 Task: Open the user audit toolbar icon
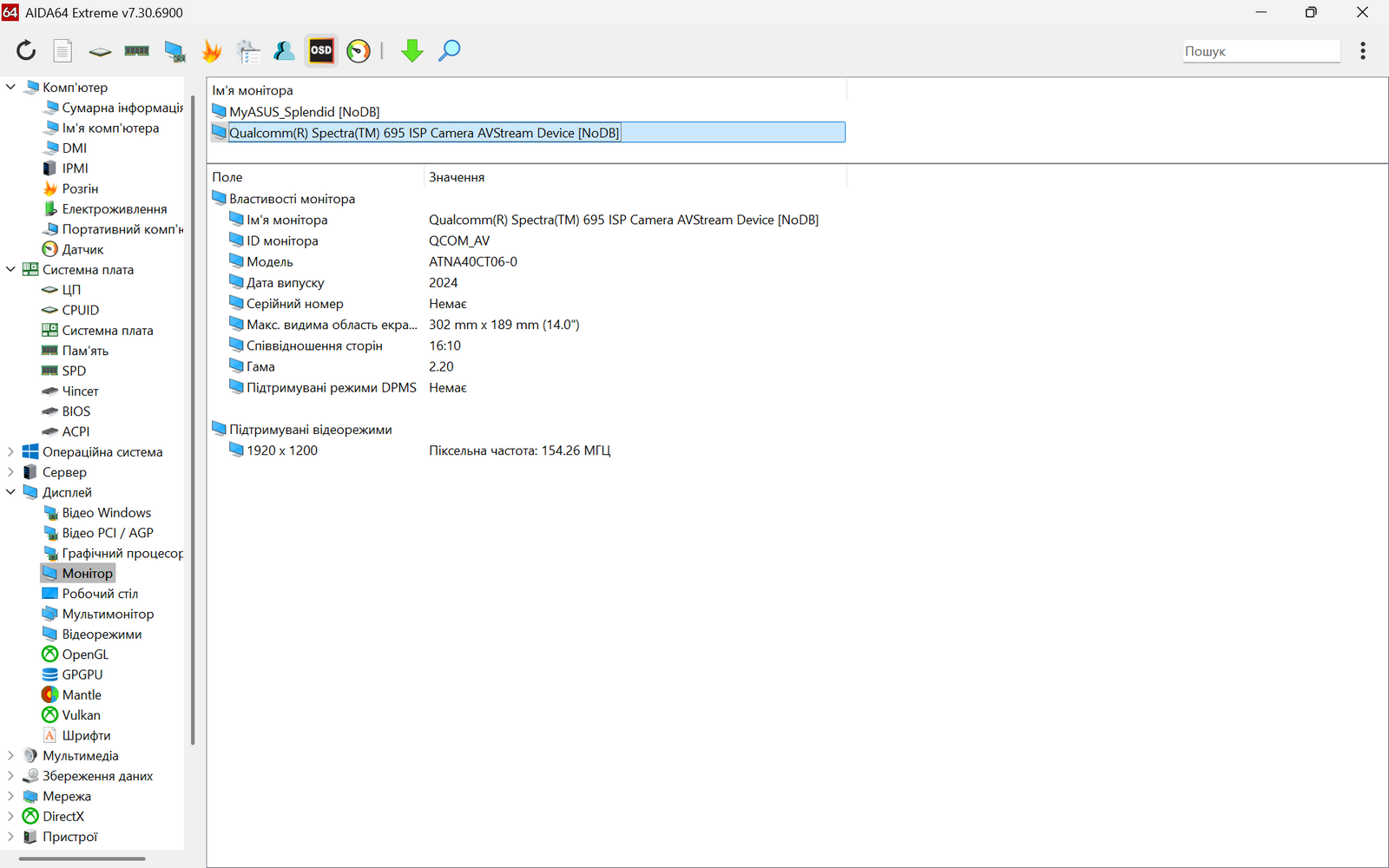(284, 51)
